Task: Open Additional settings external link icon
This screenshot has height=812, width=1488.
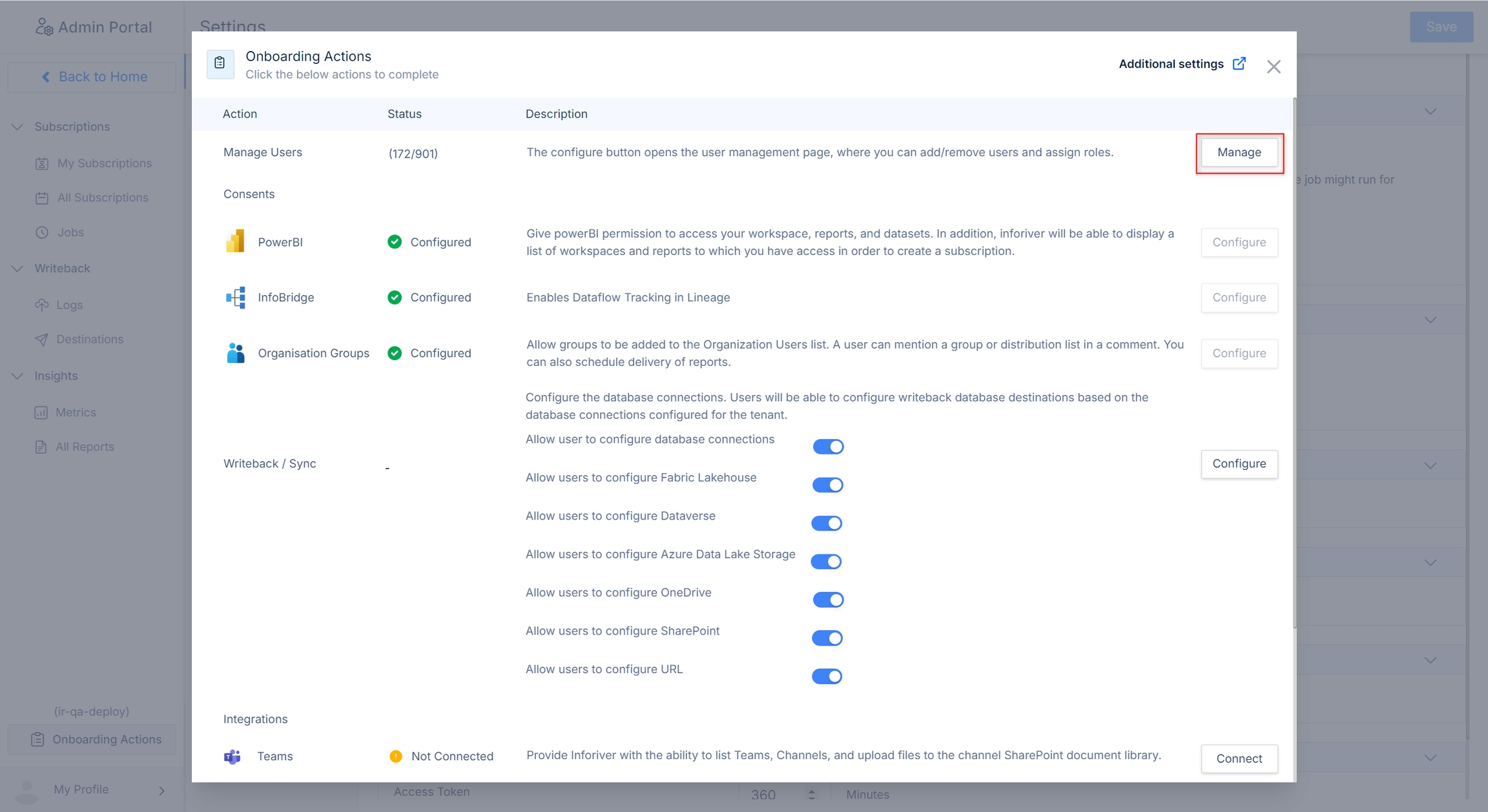Action: 1239,64
